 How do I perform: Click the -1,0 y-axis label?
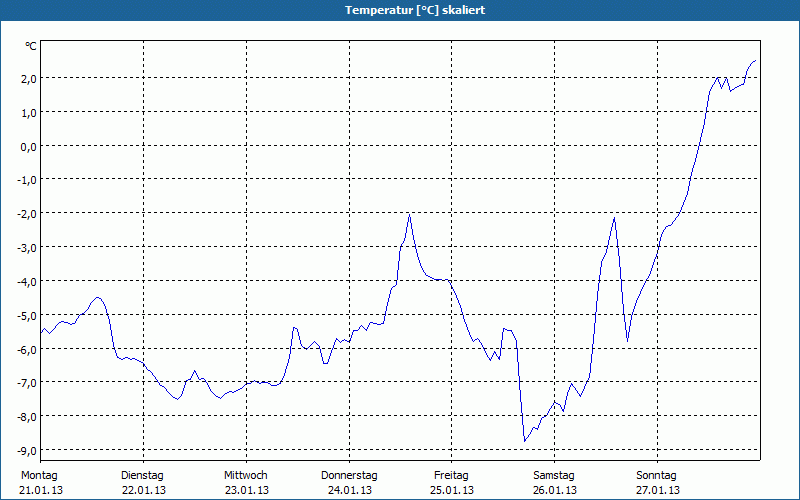[27, 180]
